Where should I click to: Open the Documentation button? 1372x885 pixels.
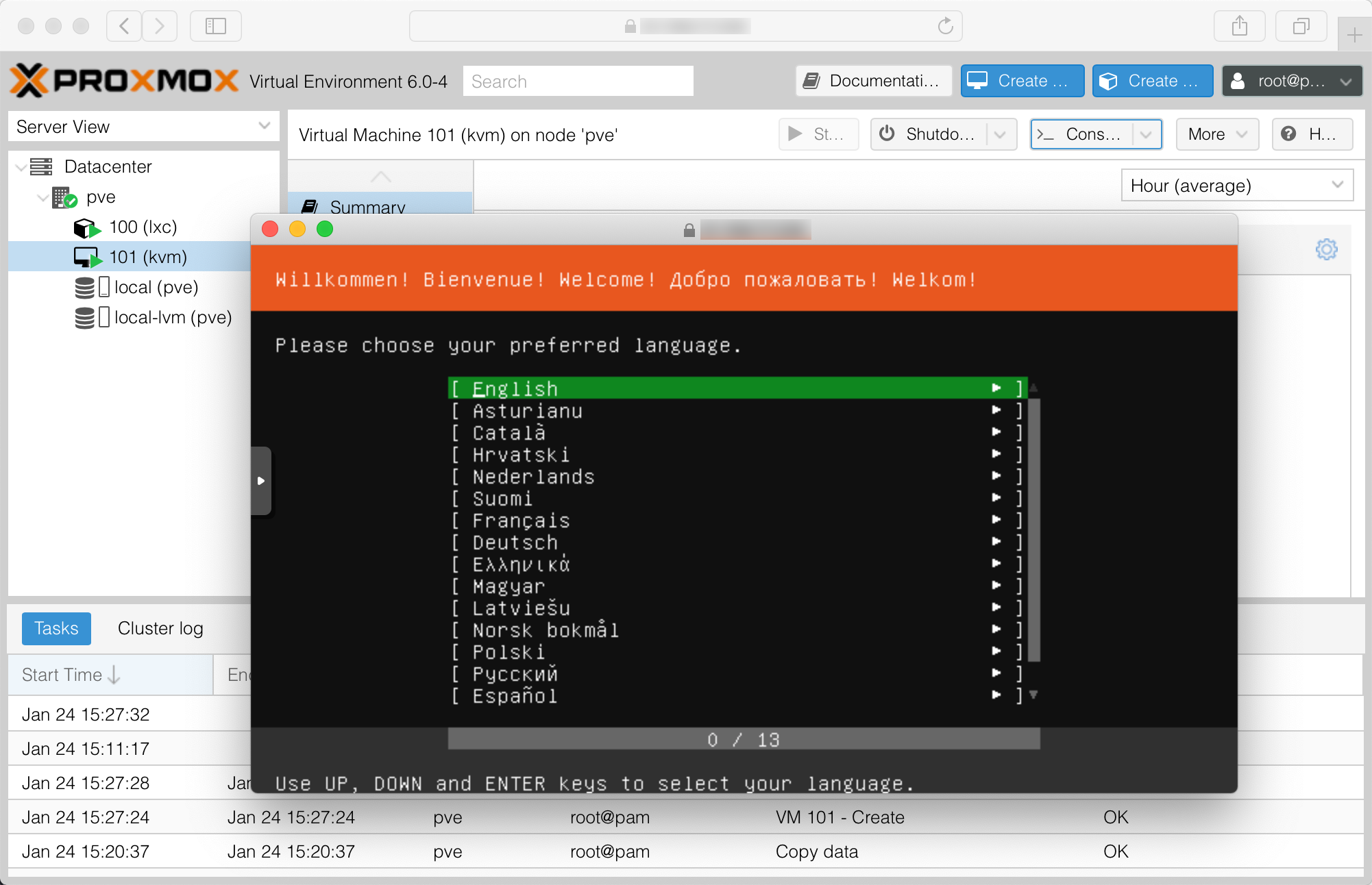click(x=873, y=81)
